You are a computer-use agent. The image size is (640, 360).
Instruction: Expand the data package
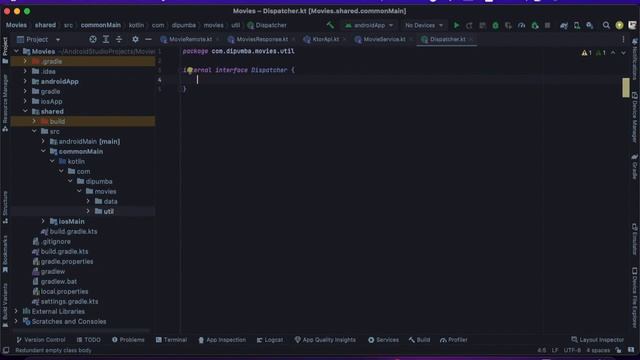[x=88, y=201]
